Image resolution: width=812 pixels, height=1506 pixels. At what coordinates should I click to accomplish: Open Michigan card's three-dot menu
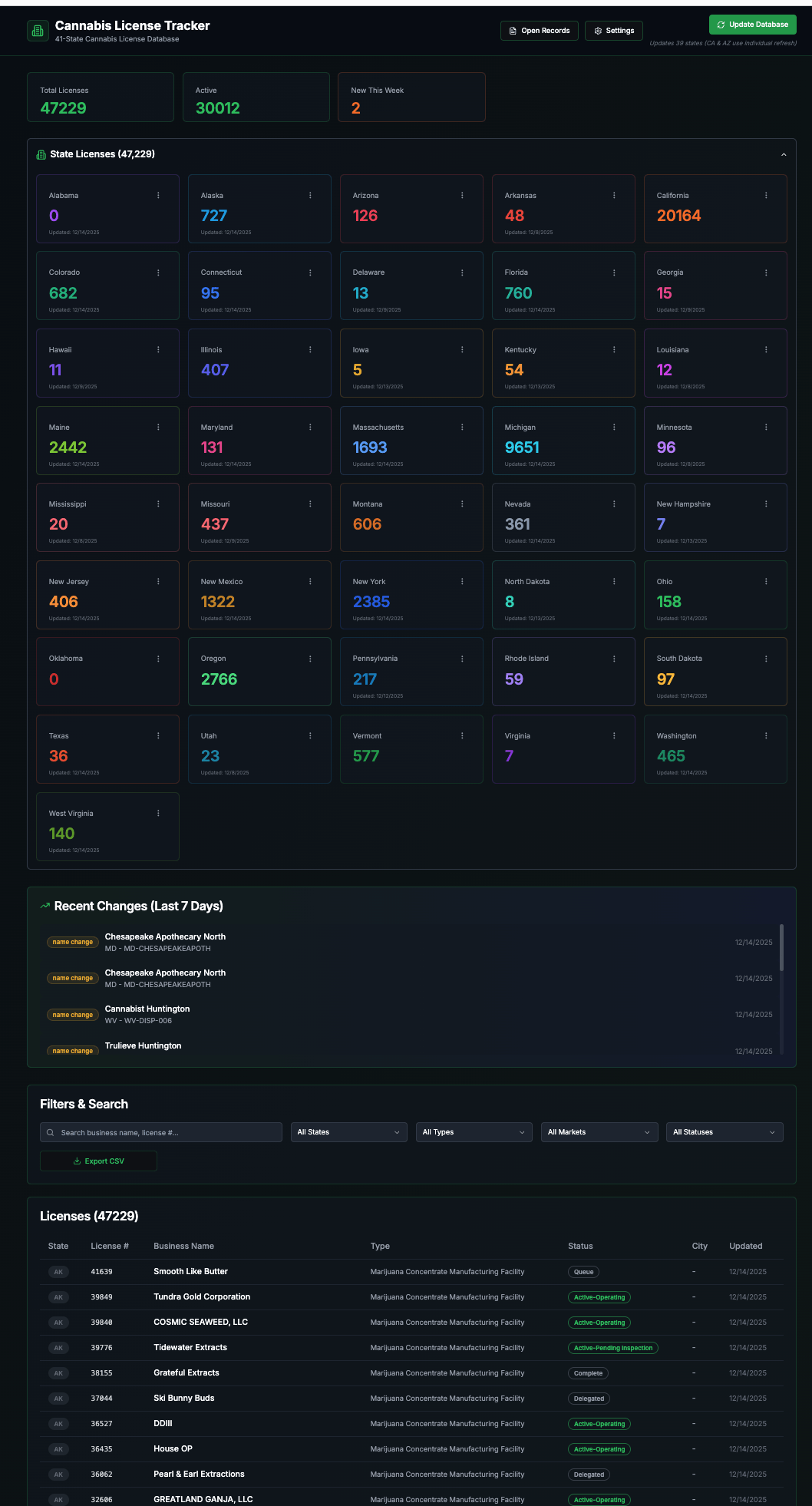tap(614, 428)
